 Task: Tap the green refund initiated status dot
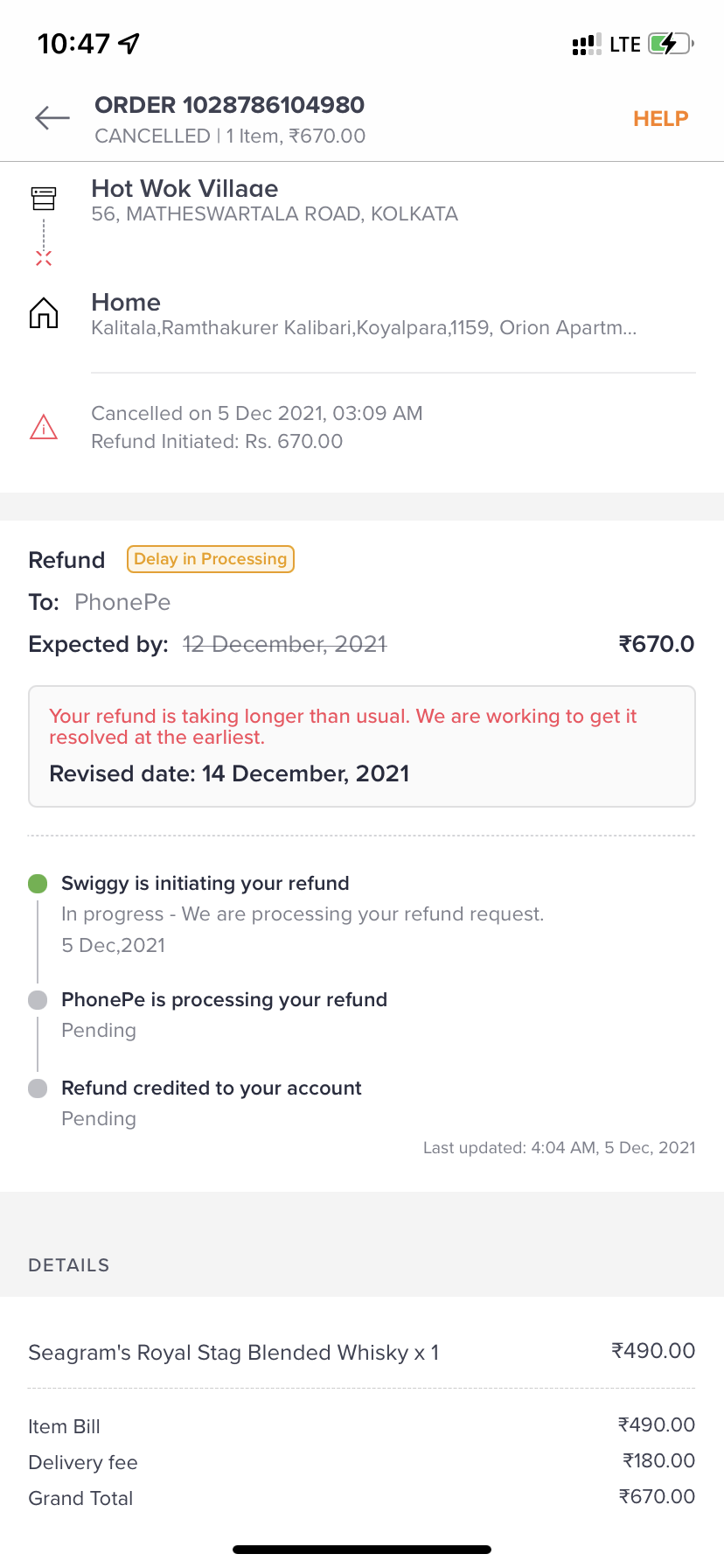38,884
